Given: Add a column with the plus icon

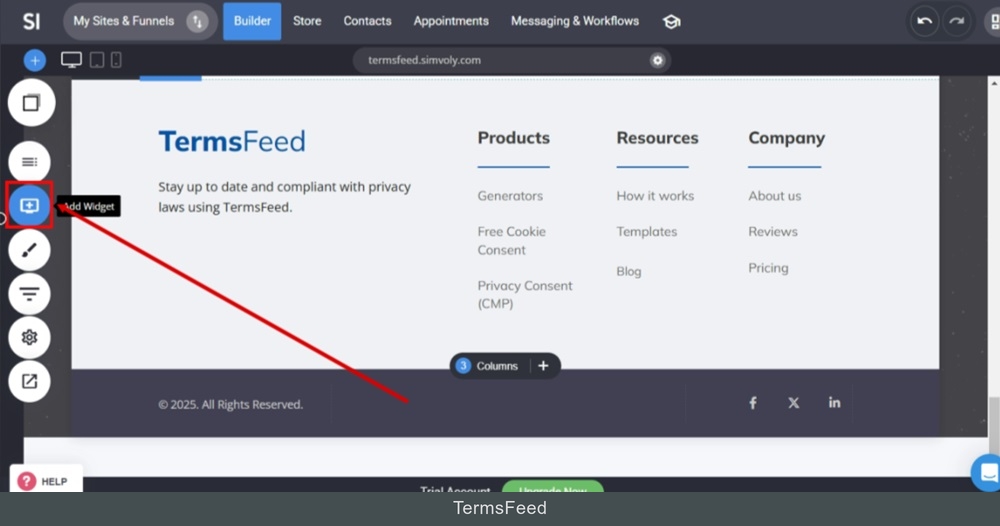Looking at the screenshot, I should tap(543, 366).
